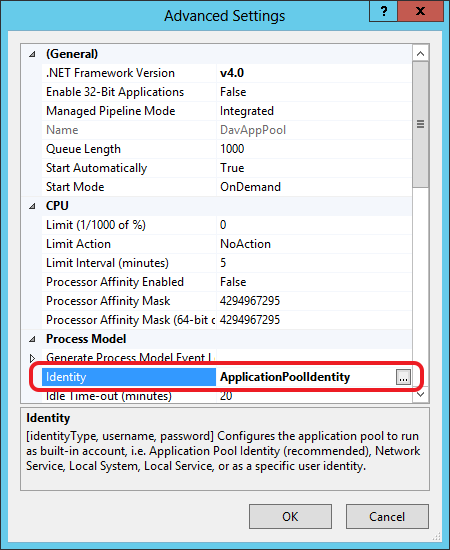This screenshot has height=550, width=450.
Task: Expand Generate Process Model Event Log entry
Action: pyautogui.click(x=32, y=358)
